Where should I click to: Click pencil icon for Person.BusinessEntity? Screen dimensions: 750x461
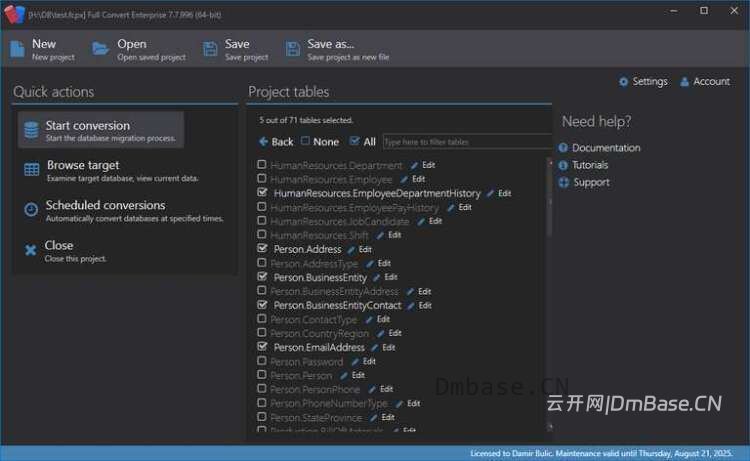376,277
